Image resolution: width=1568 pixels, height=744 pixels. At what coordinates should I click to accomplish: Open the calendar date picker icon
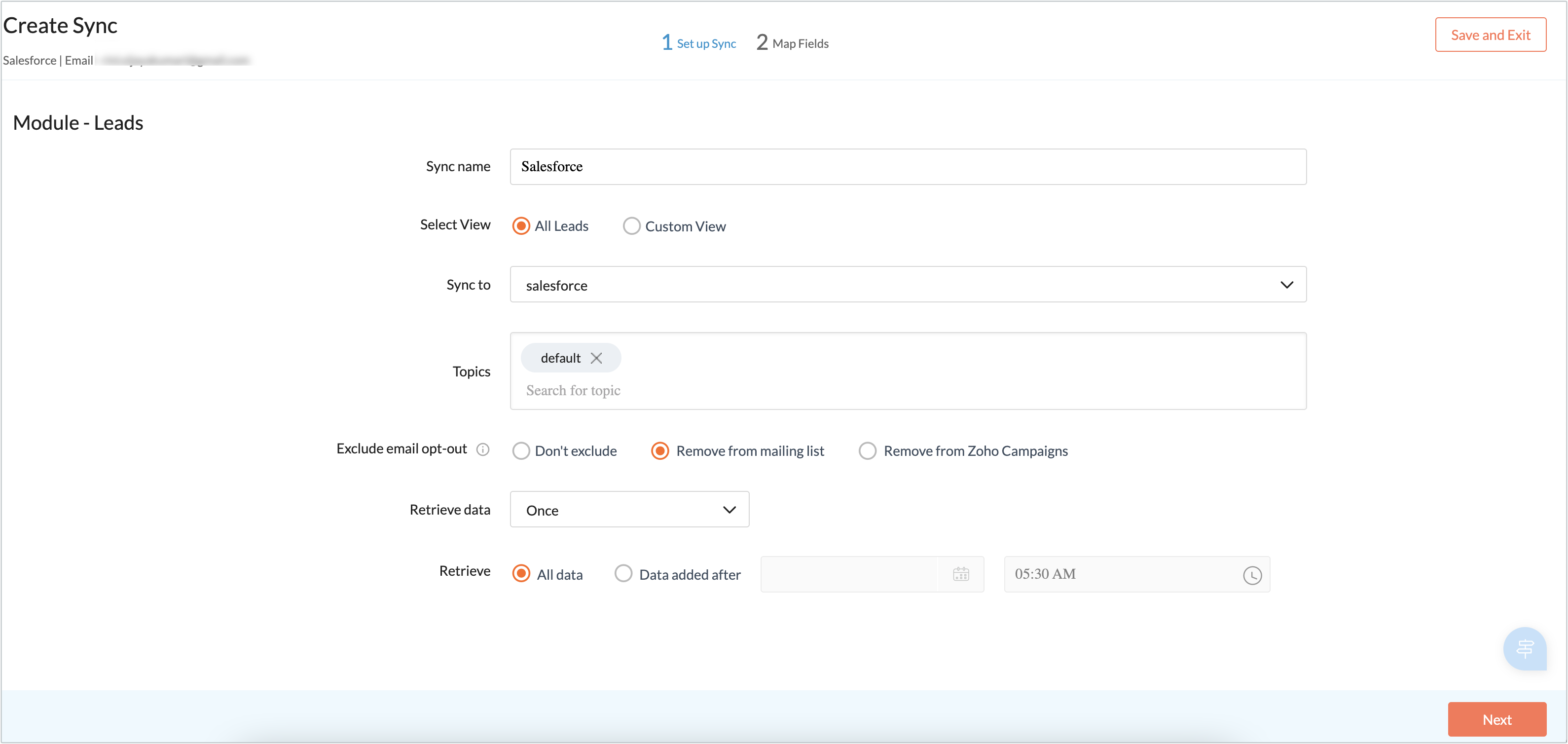[x=960, y=574]
